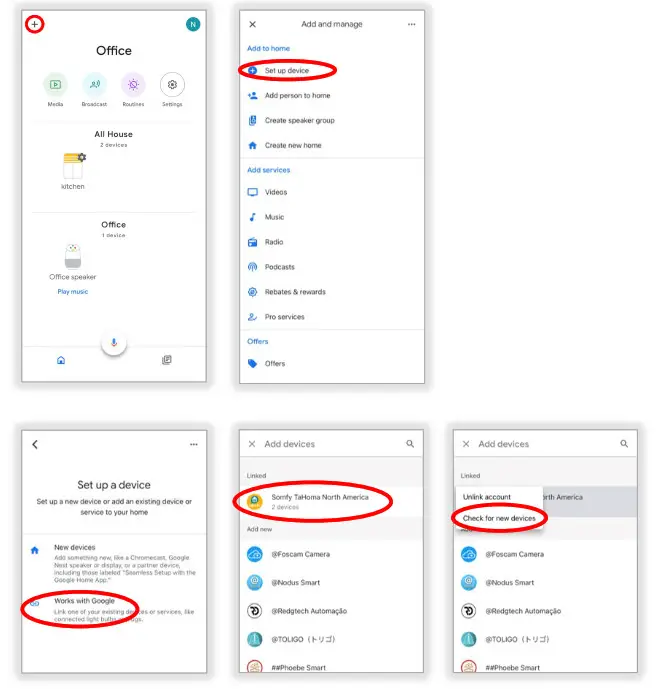Open the Settings gear shortcut
The height and width of the screenshot is (689, 656).
point(172,84)
